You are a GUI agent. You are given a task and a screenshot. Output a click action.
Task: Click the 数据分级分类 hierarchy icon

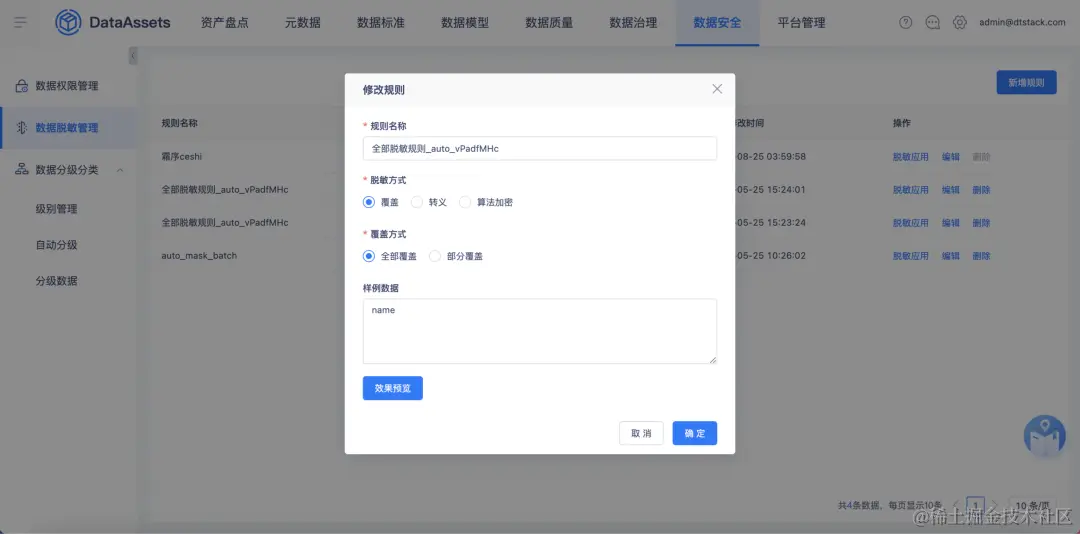[22, 170]
